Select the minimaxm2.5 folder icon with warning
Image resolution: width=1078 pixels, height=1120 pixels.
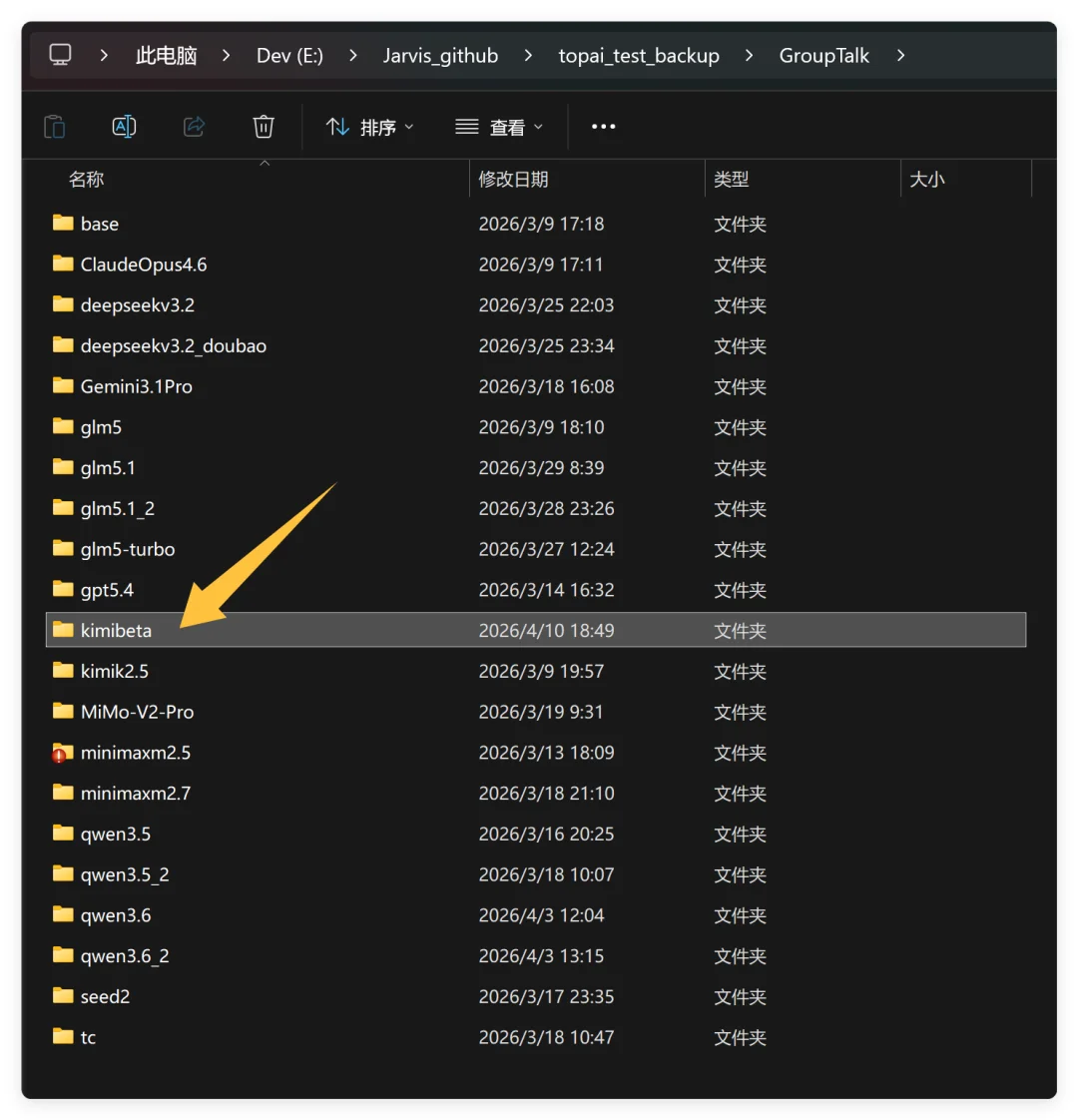tap(63, 754)
